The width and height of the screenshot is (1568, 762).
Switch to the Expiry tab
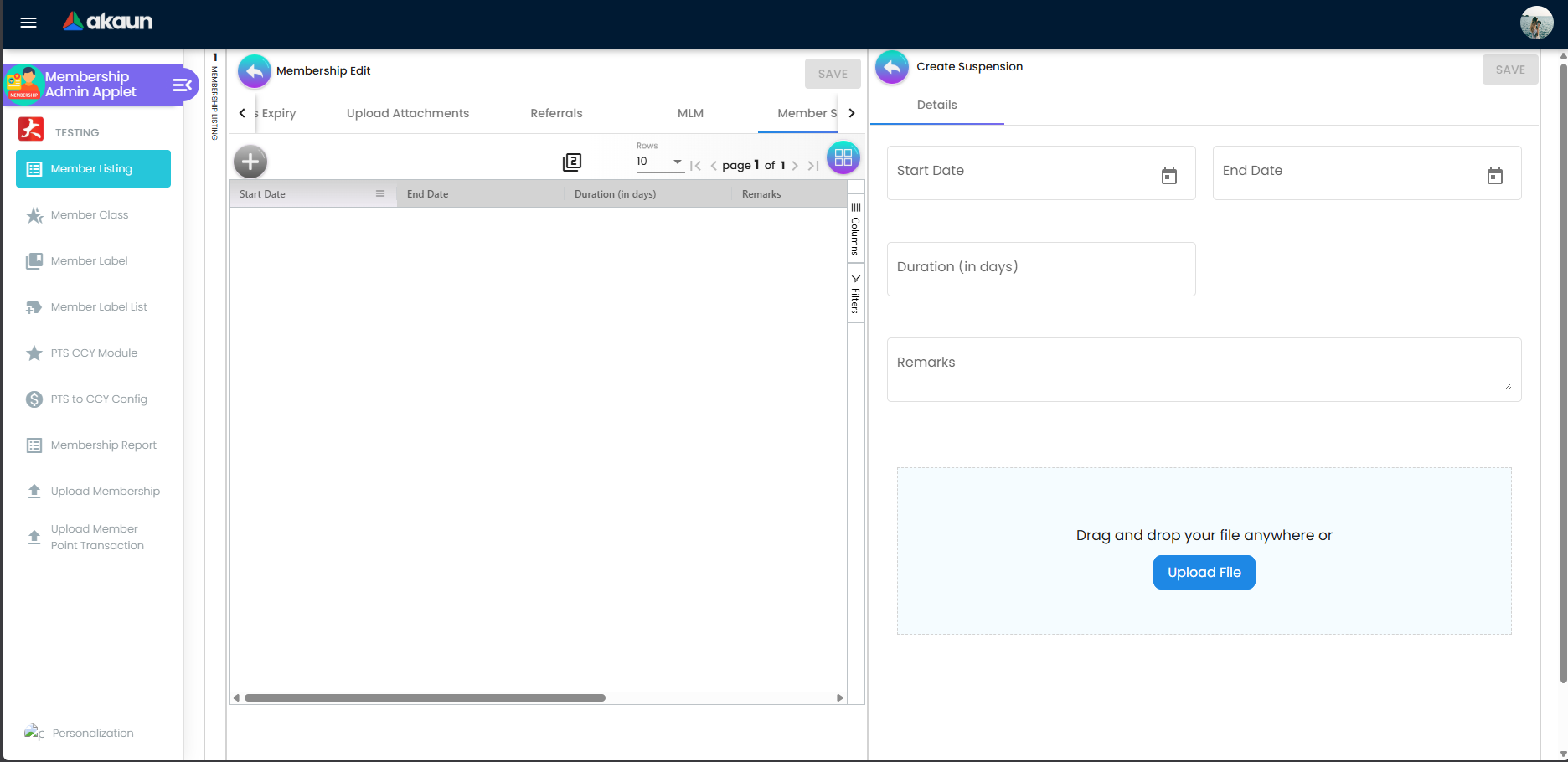(278, 113)
